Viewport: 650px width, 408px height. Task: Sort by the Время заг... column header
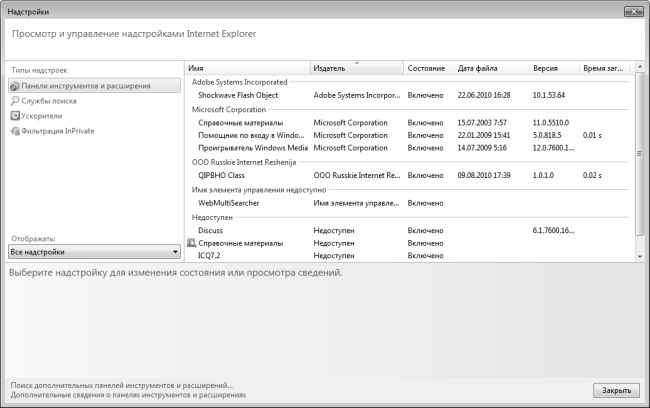[x=604, y=68]
